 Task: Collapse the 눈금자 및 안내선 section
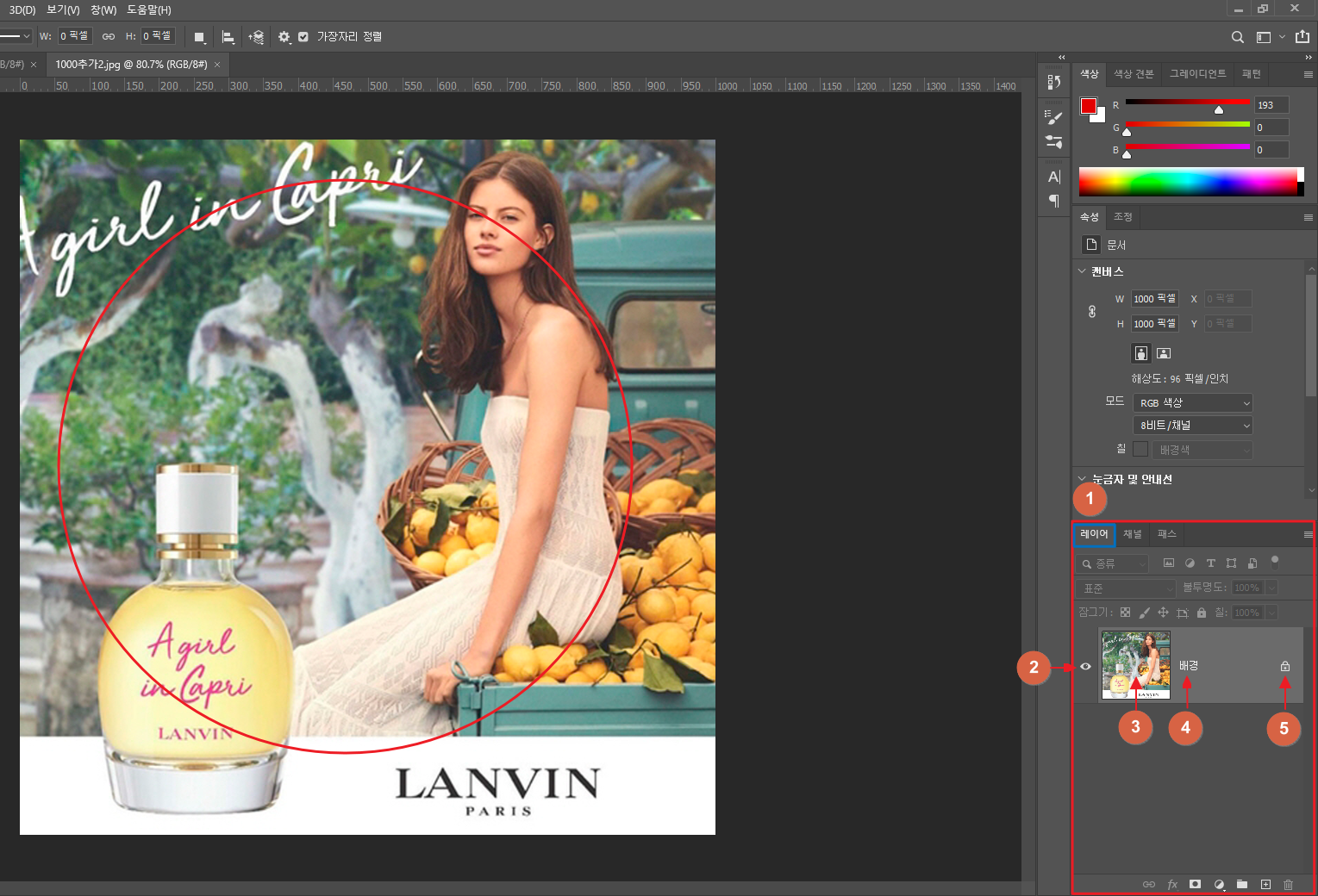[x=1082, y=479]
